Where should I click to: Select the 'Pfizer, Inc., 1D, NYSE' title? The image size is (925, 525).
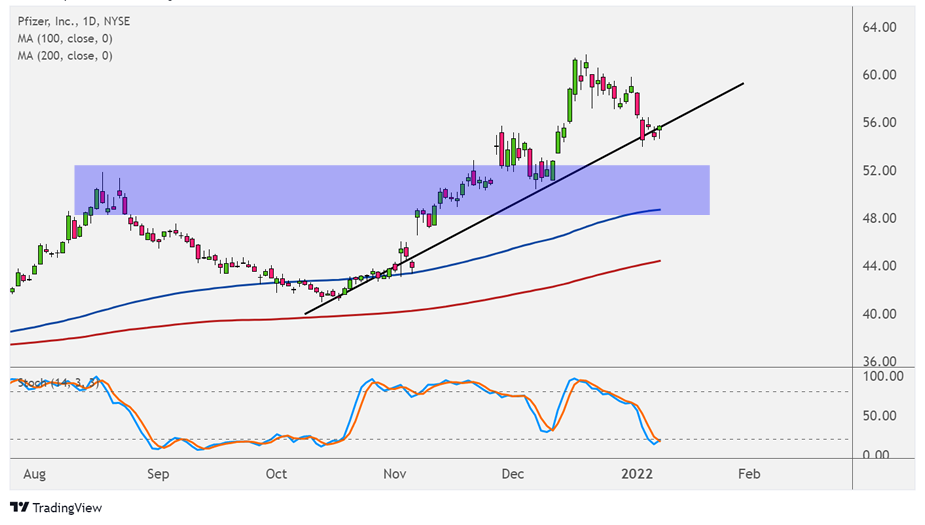[74, 21]
